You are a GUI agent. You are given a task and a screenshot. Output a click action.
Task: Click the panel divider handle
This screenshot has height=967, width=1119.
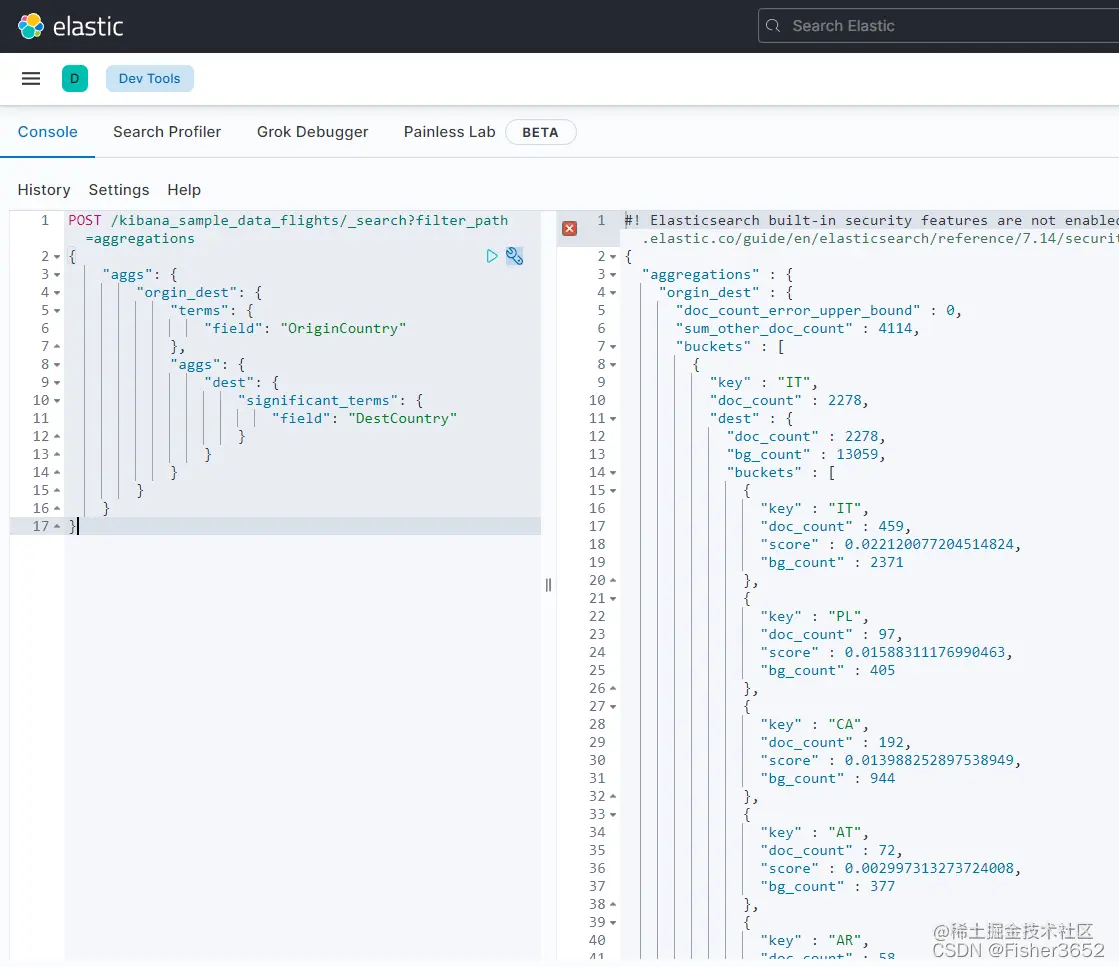pos(548,585)
